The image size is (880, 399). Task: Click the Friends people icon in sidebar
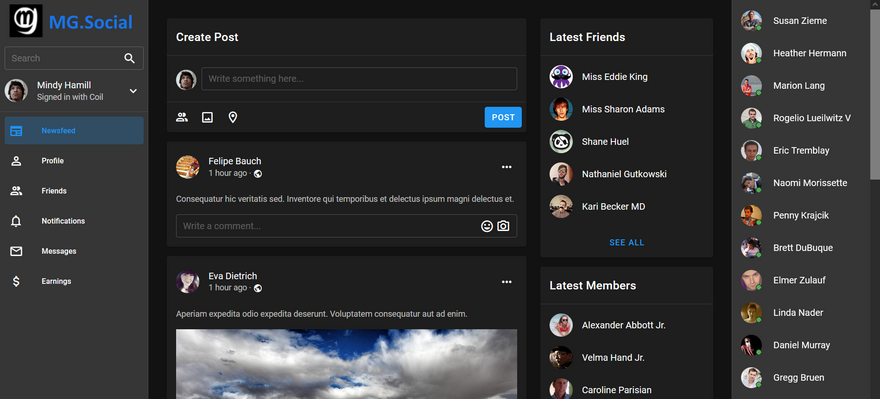pyautogui.click(x=16, y=191)
